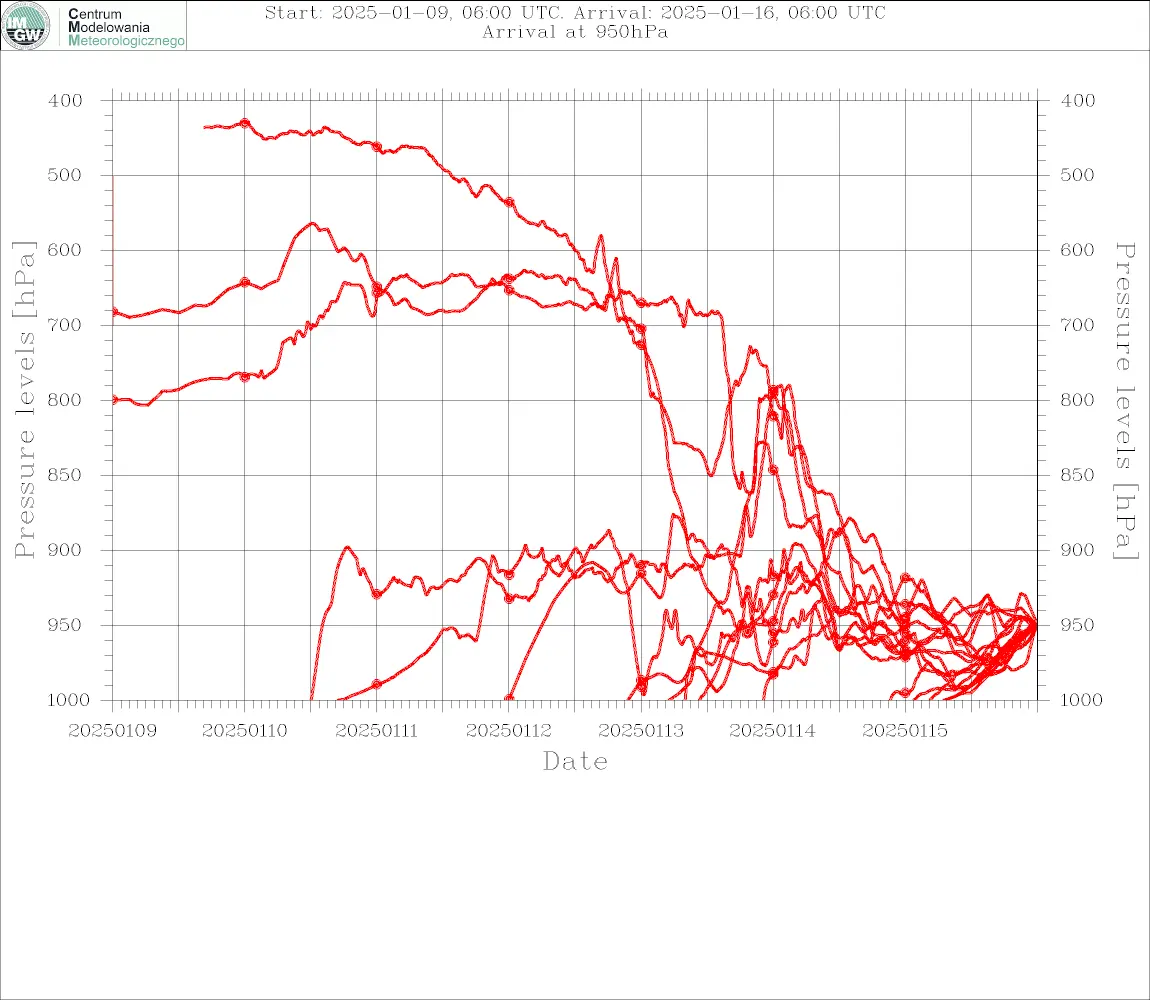This screenshot has width=1150, height=1000.
Task: Click the 20250111 date axis label
Action: [x=376, y=731]
